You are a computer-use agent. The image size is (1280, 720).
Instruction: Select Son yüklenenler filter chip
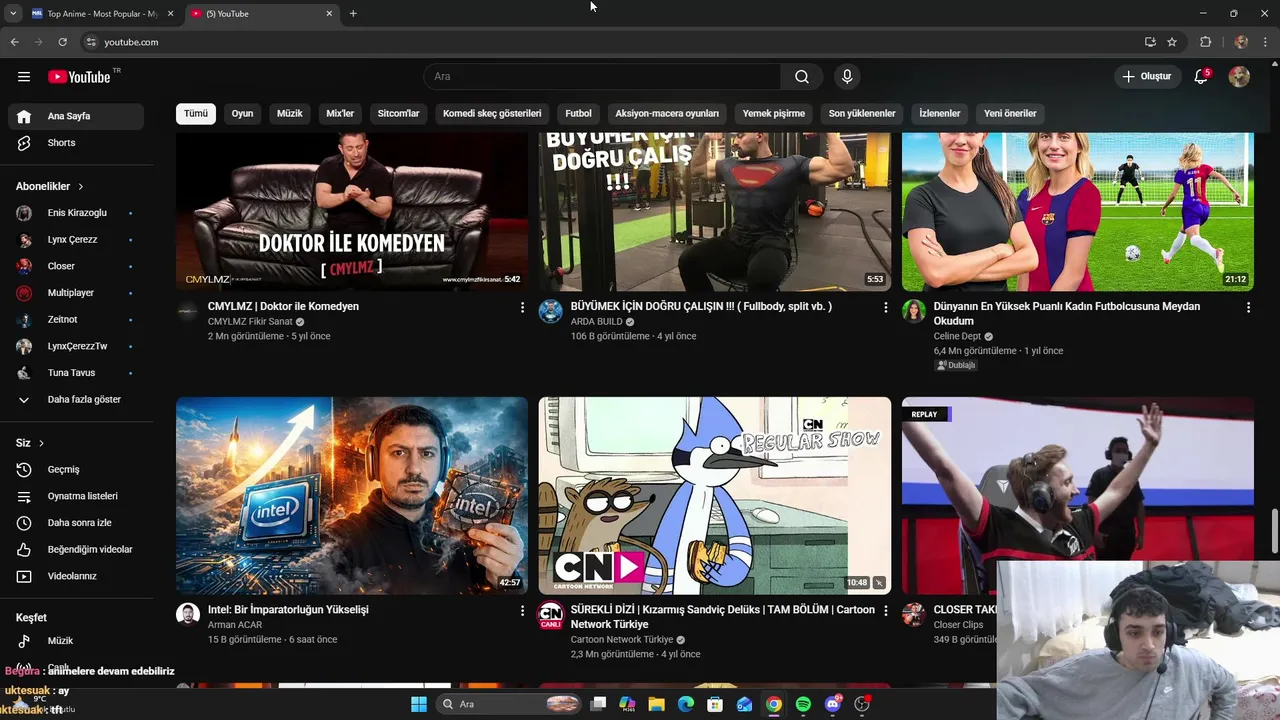pyautogui.click(x=862, y=114)
